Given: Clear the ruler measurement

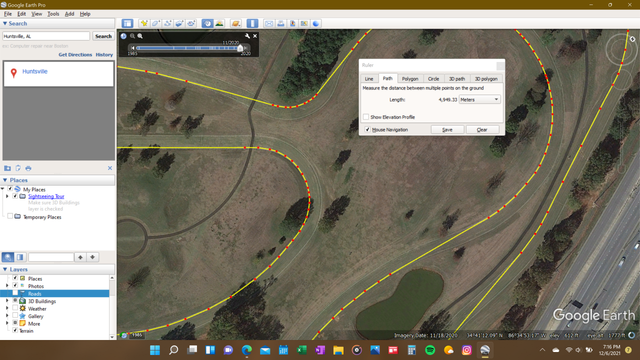Looking at the screenshot, I should 482,129.
